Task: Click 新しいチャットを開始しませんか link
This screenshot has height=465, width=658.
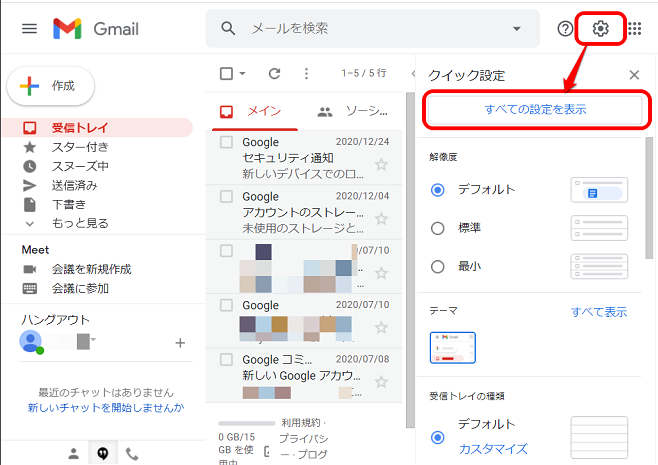Action: [x=106, y=408]
